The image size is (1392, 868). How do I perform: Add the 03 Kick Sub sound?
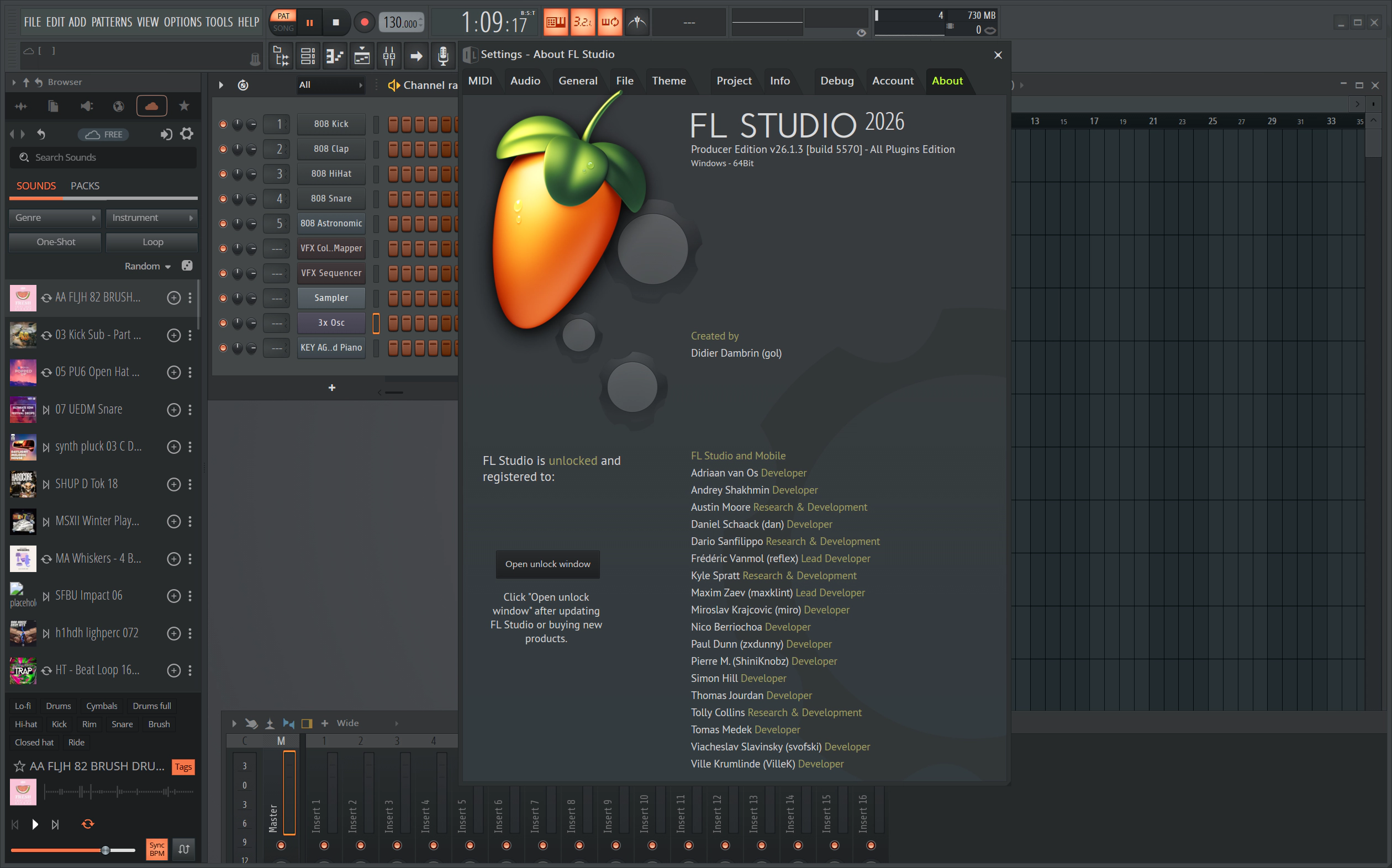[173, 335]
